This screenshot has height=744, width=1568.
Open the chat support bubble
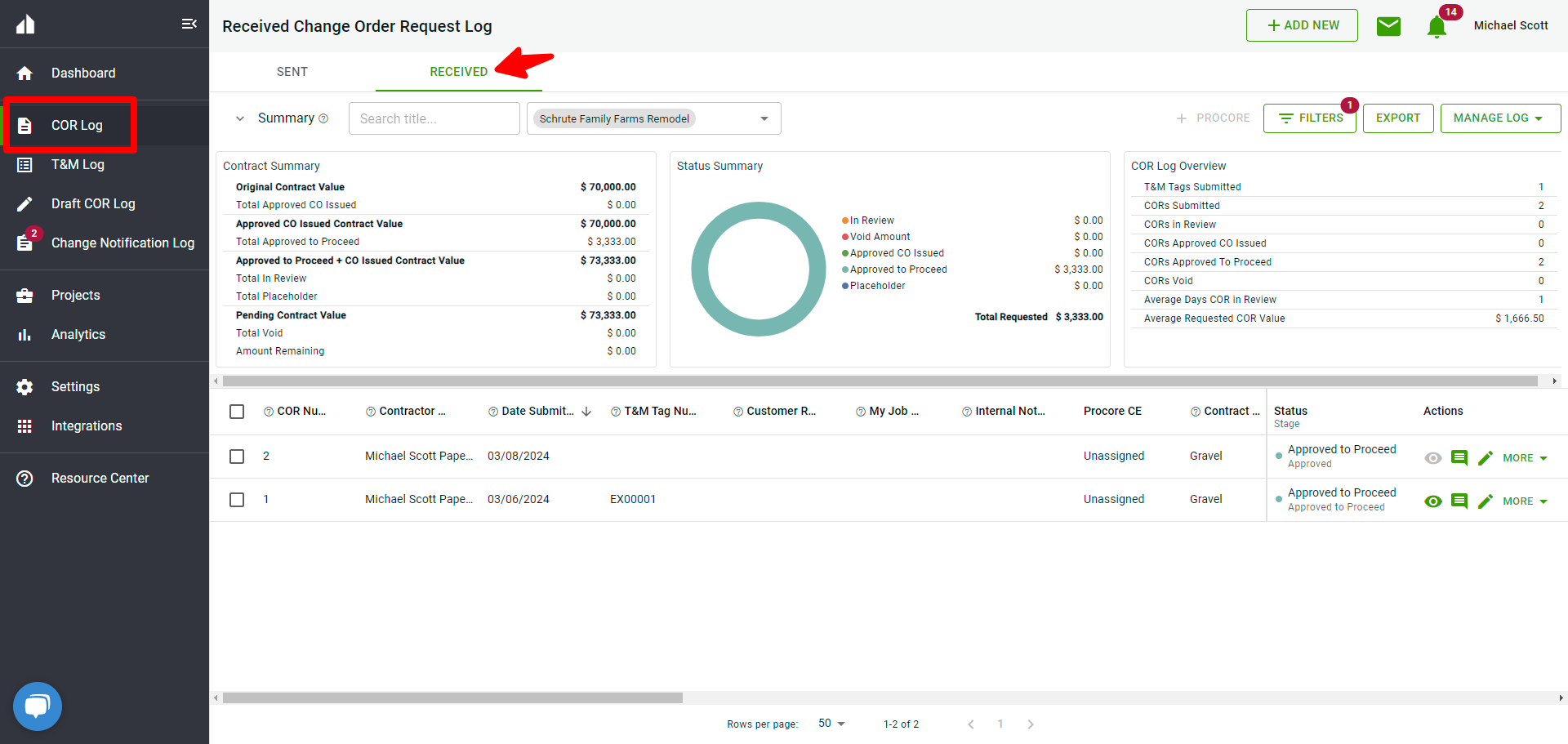tap(38, 706)
